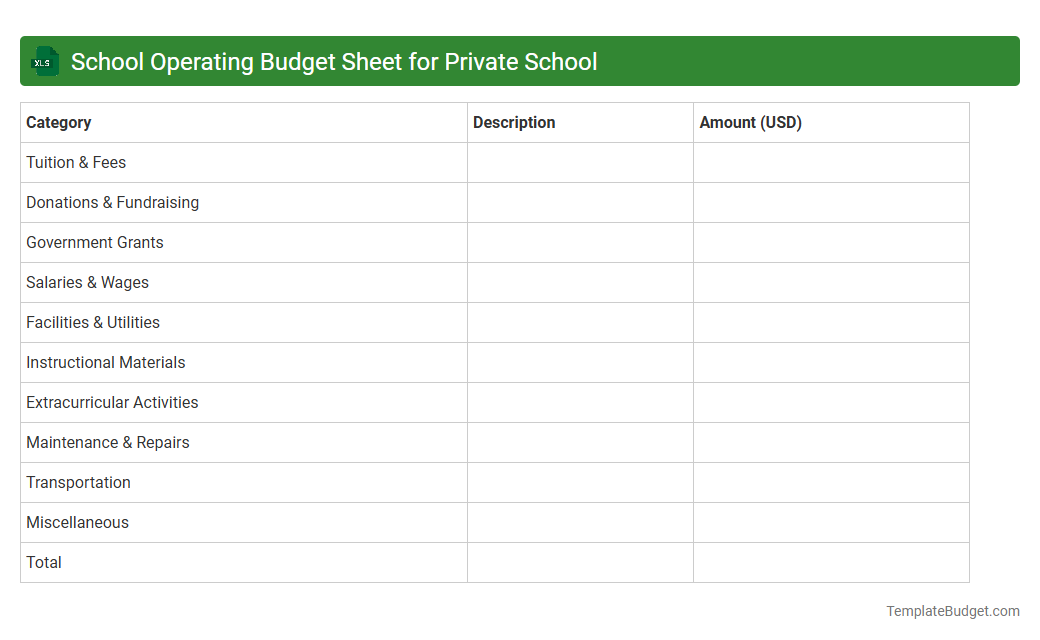
Task: Select the Donations & Fundraising category
Action: click(x=112, y=202)
